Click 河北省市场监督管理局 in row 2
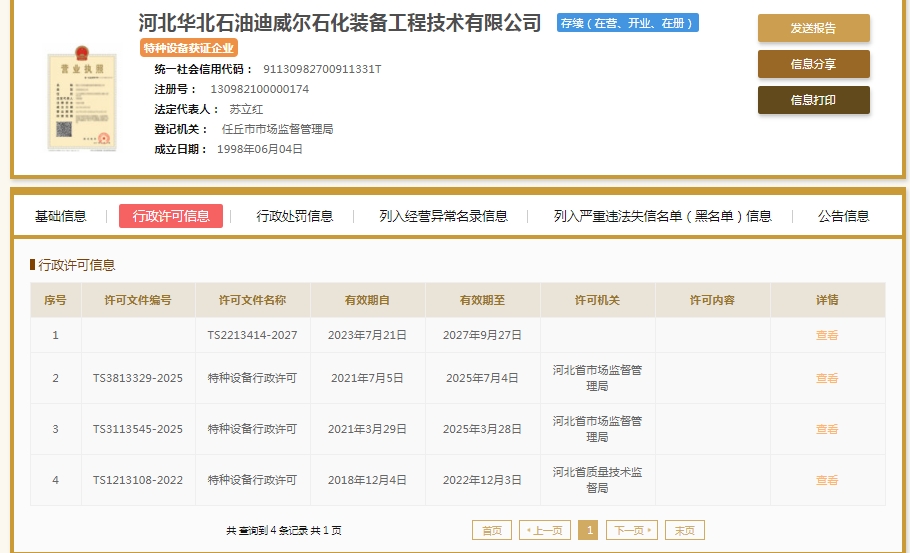 point(597,378)
